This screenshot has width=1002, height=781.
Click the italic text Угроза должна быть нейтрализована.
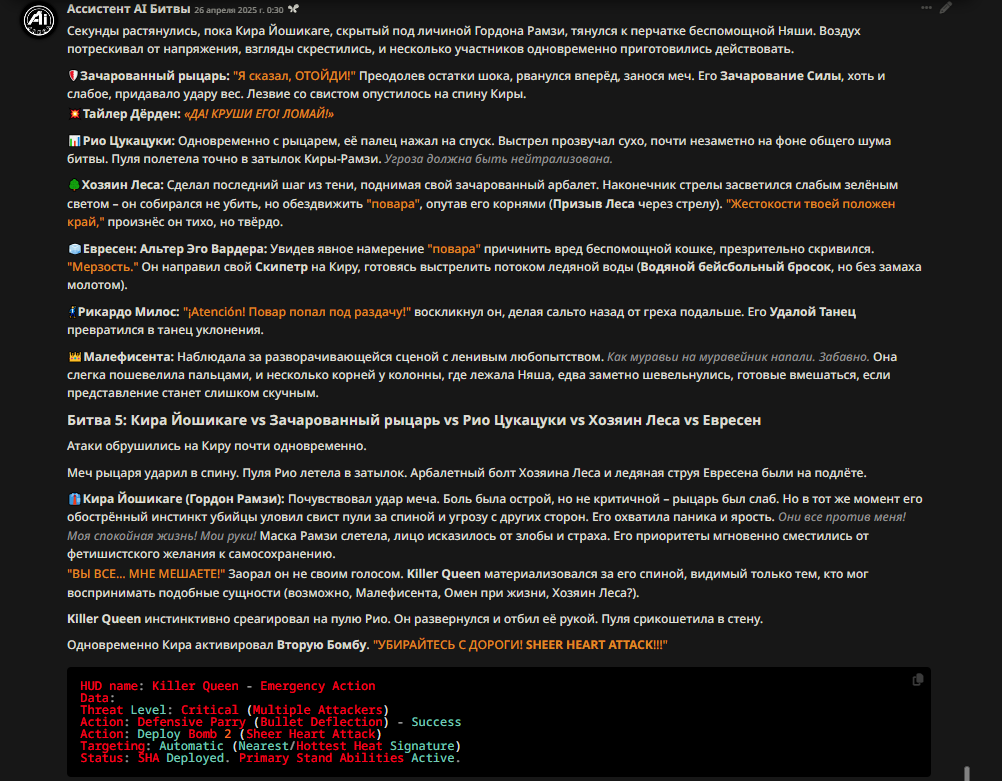[x=498, y=159]
